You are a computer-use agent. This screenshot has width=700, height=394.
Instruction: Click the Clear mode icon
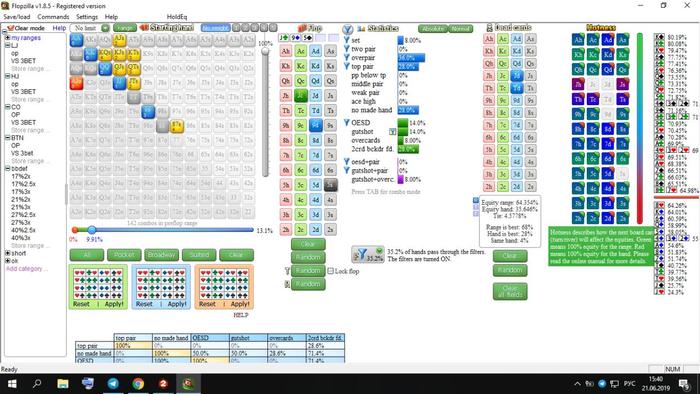click(x=11, y=28)
